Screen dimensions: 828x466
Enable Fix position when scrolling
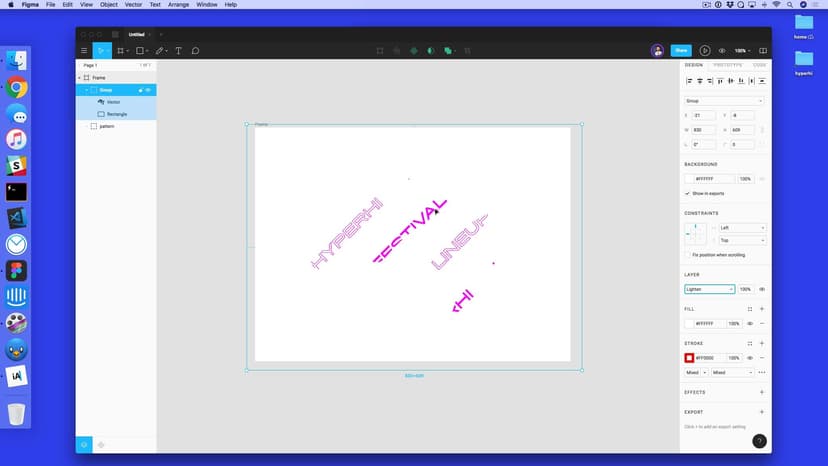coord(688,255)
